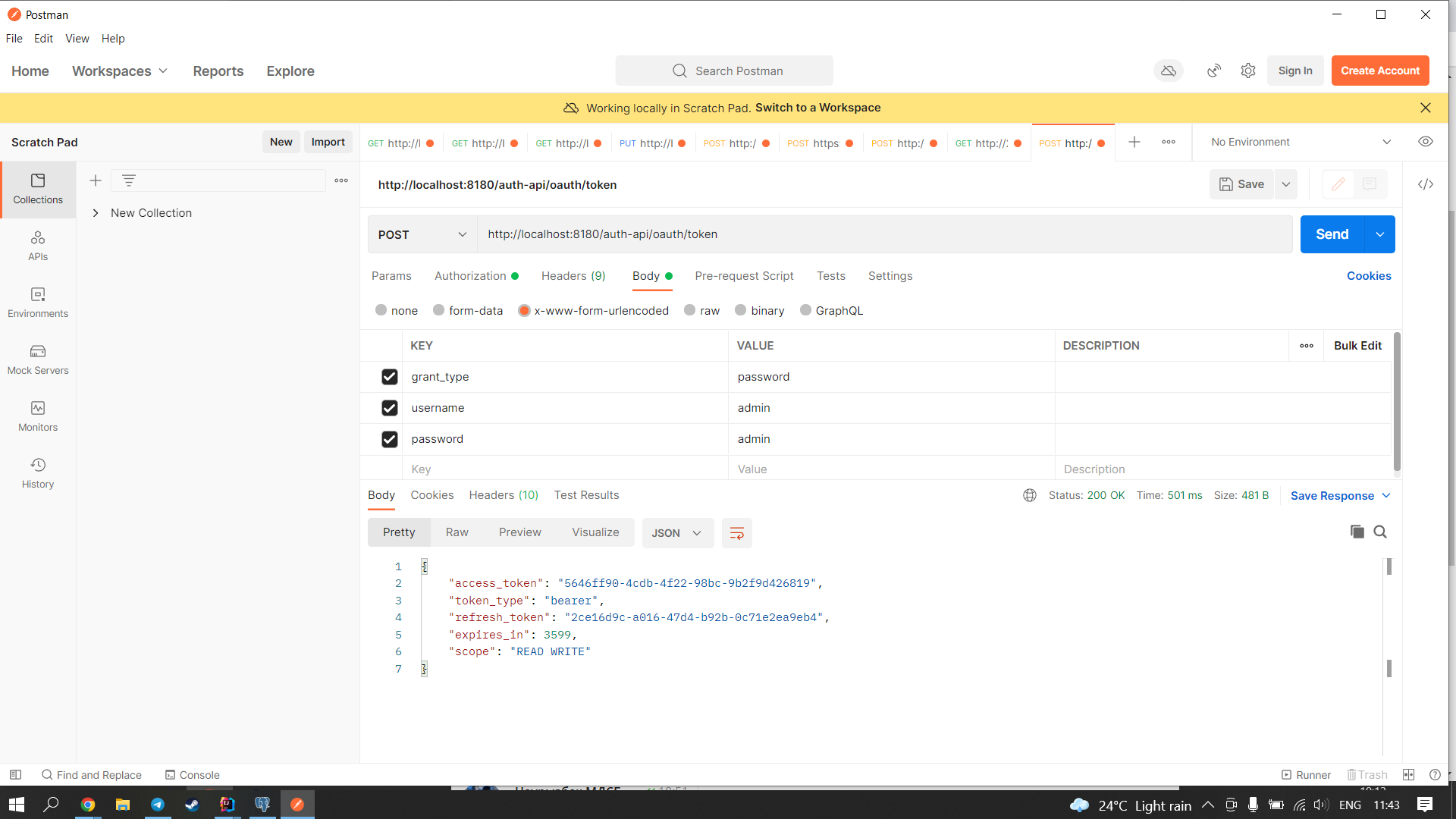Screen dimensions: 1456x819
Task: Click the Bulk Edit link
Action: point(1357,346)
